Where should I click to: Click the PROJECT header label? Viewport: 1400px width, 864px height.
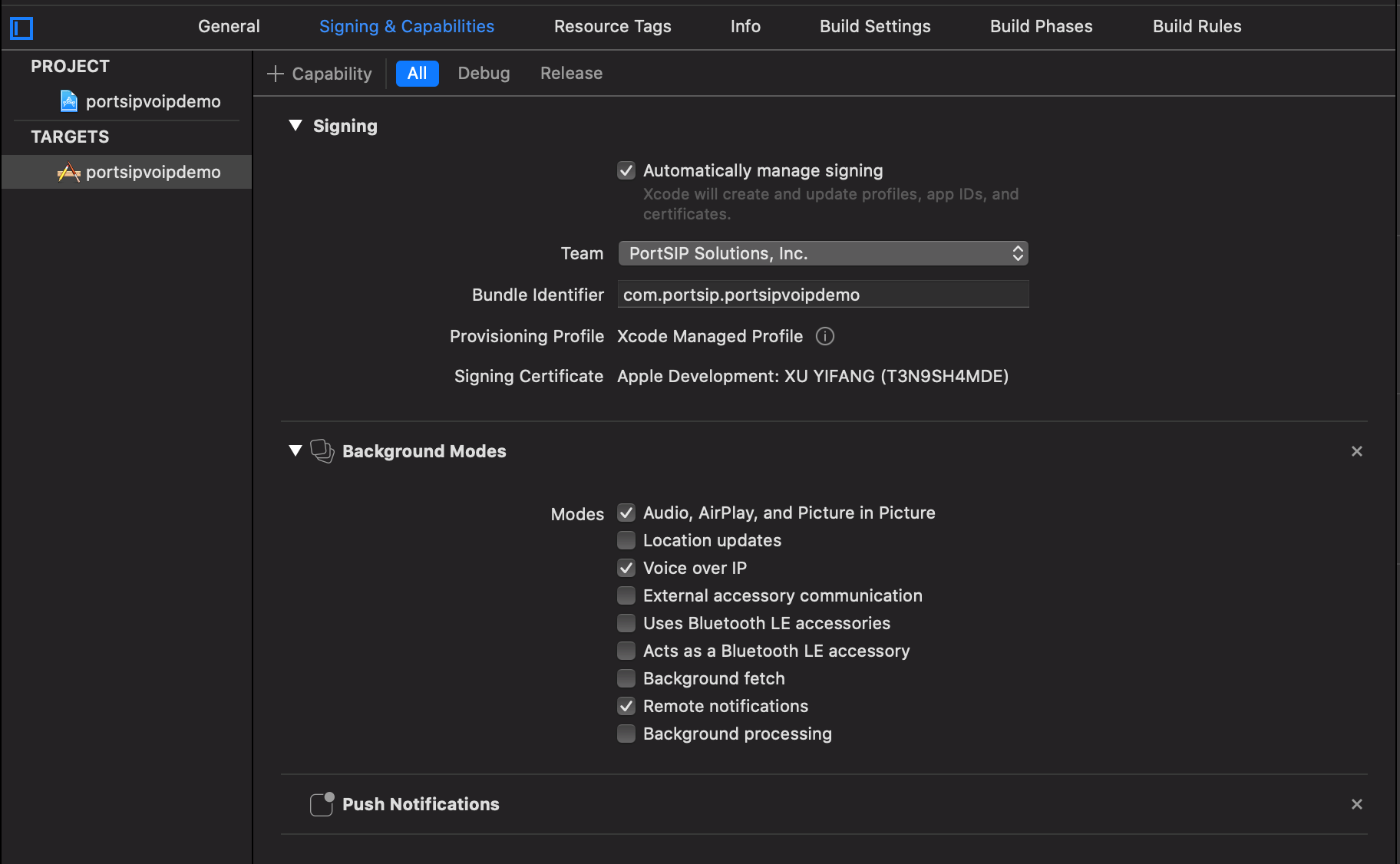(70, 66)
